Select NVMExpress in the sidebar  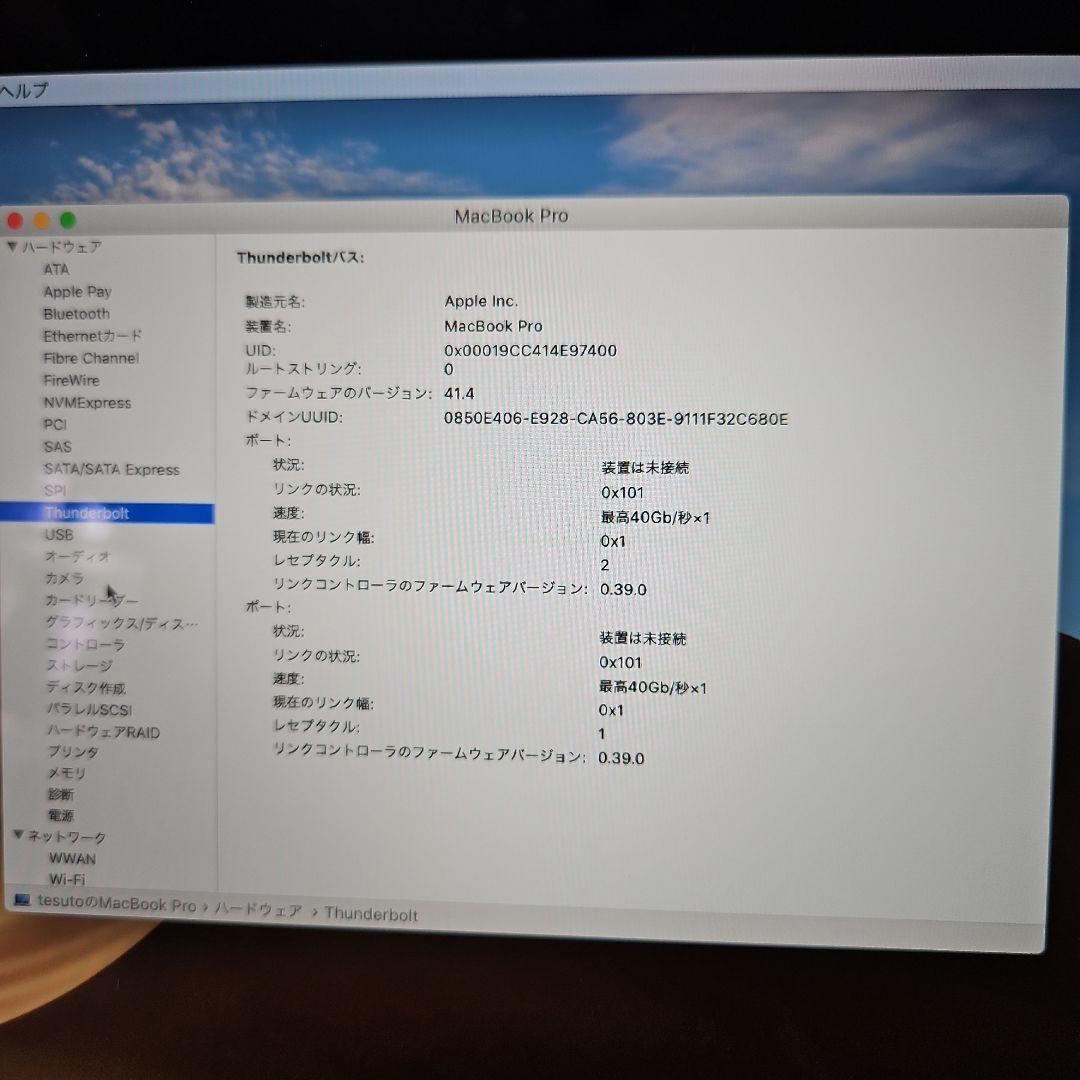(86, 402)
